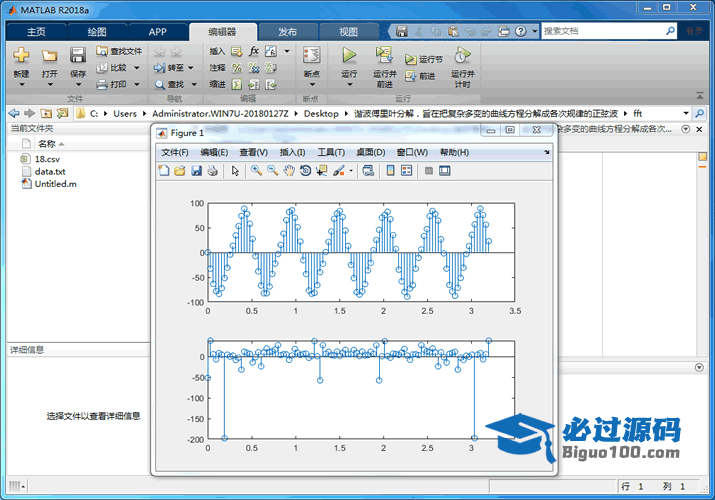Click the print icon in Figure toolbar
715x500 pixels.
coord(213,171)
